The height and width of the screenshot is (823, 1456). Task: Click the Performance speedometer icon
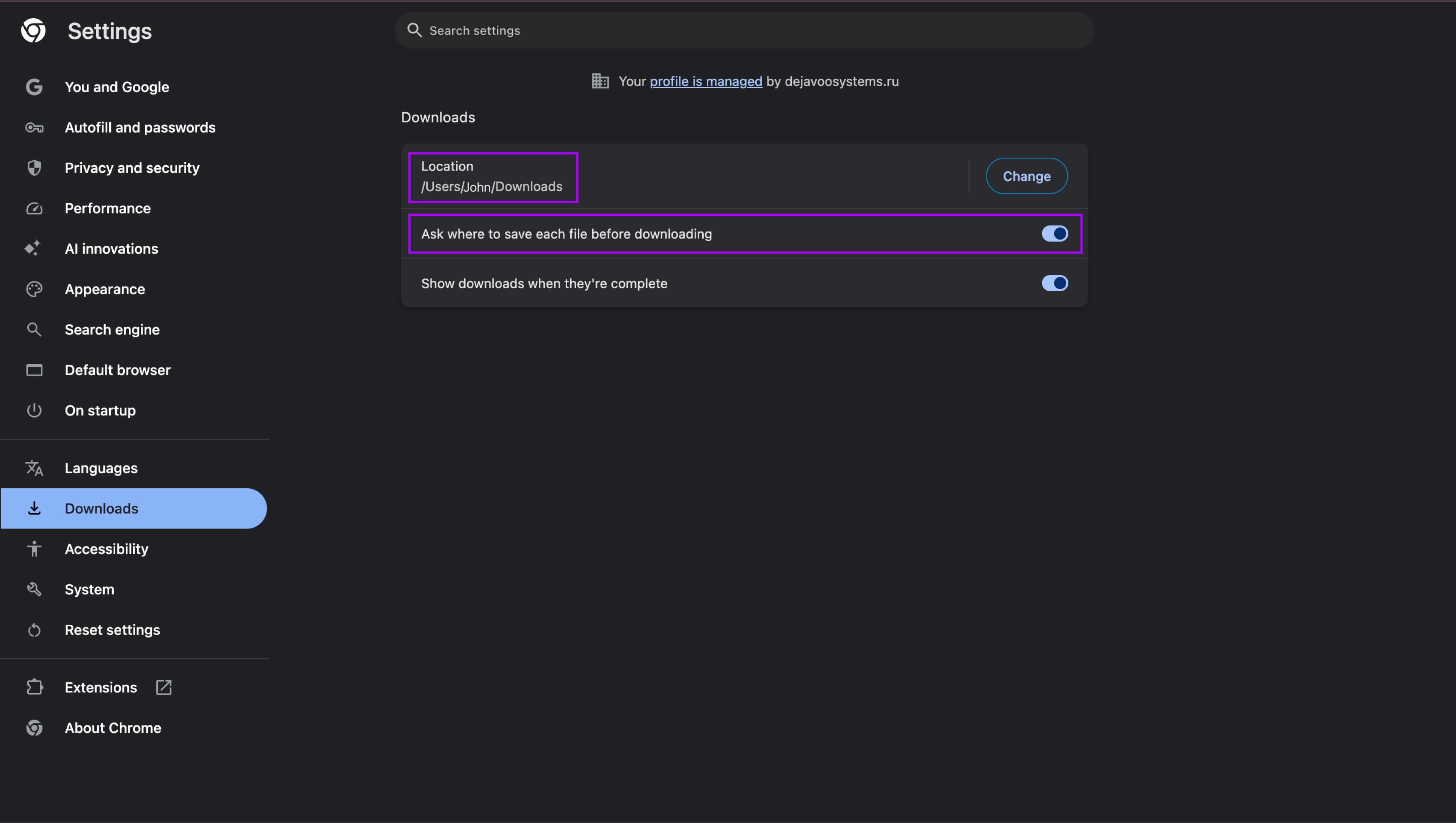pyautogui.click(x=34, y=208)
